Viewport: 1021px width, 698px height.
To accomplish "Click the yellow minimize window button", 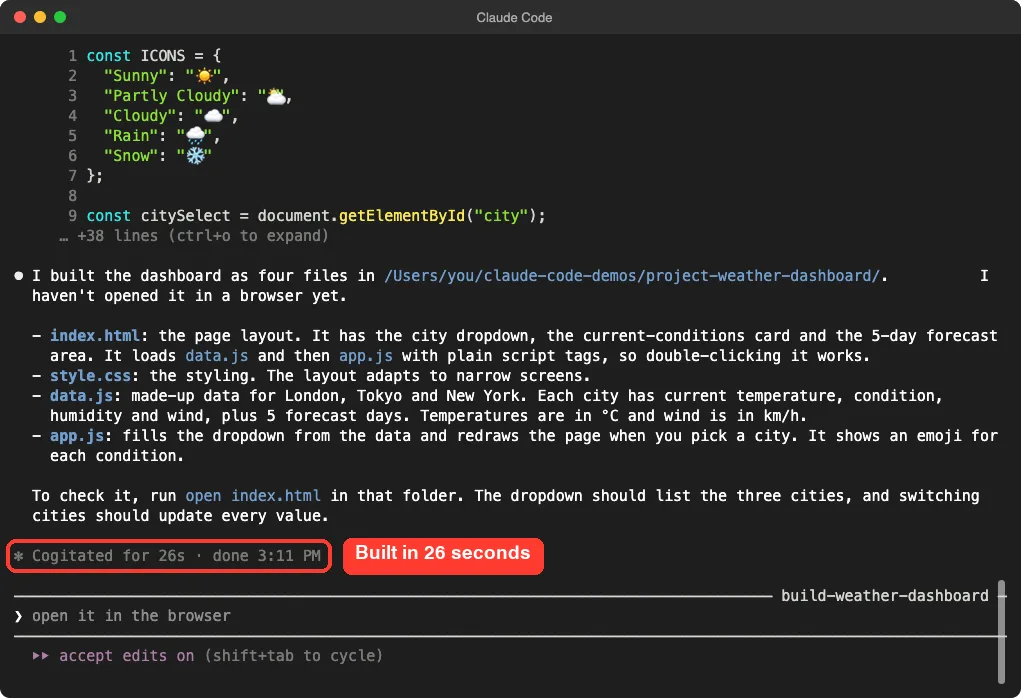I will (x=40, y=17).
